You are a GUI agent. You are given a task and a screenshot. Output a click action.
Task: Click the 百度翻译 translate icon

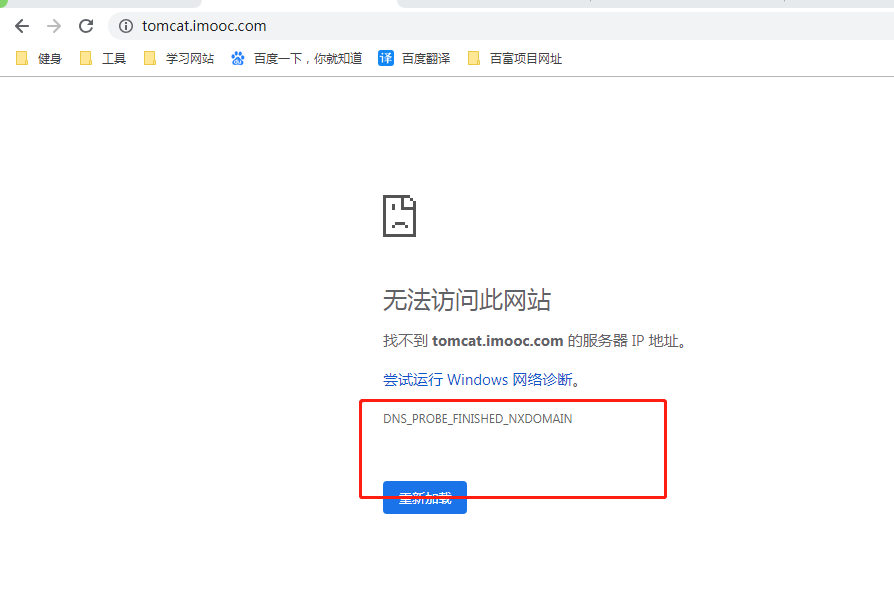coord(385,57)
